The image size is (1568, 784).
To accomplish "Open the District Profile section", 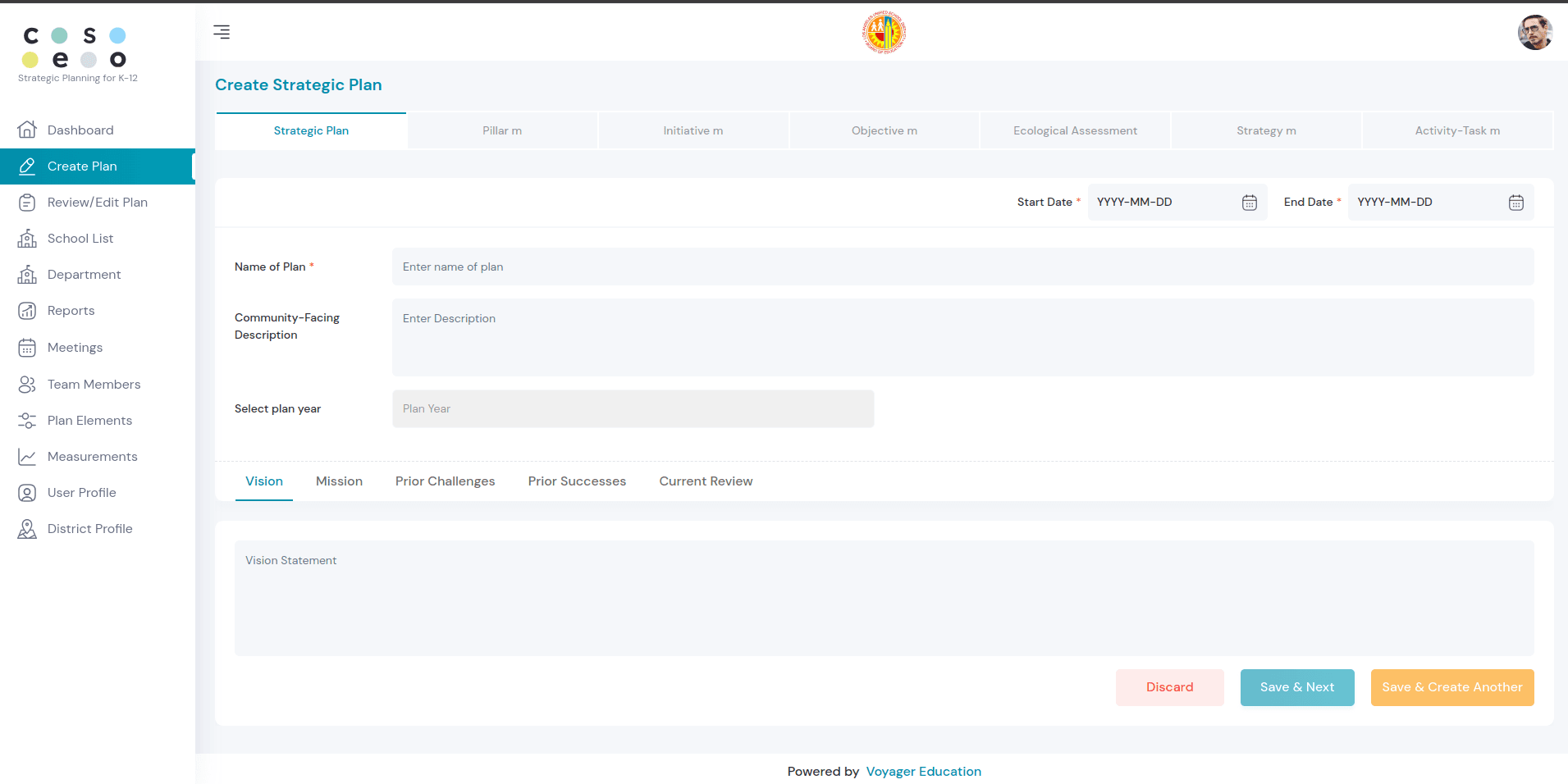I will click(x=90, y=528).
